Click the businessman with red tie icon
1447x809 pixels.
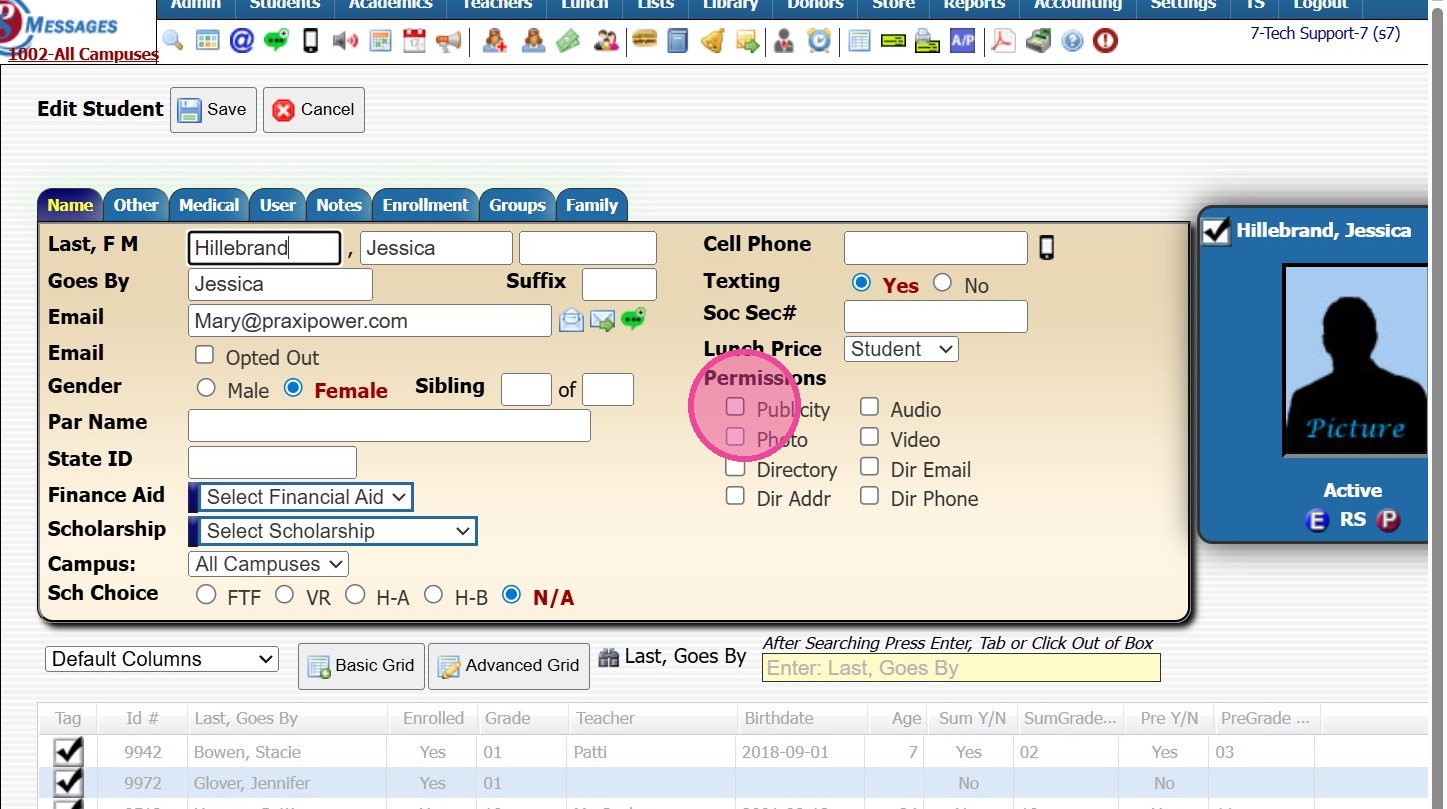pyautogui.click(x=784, y=40)
